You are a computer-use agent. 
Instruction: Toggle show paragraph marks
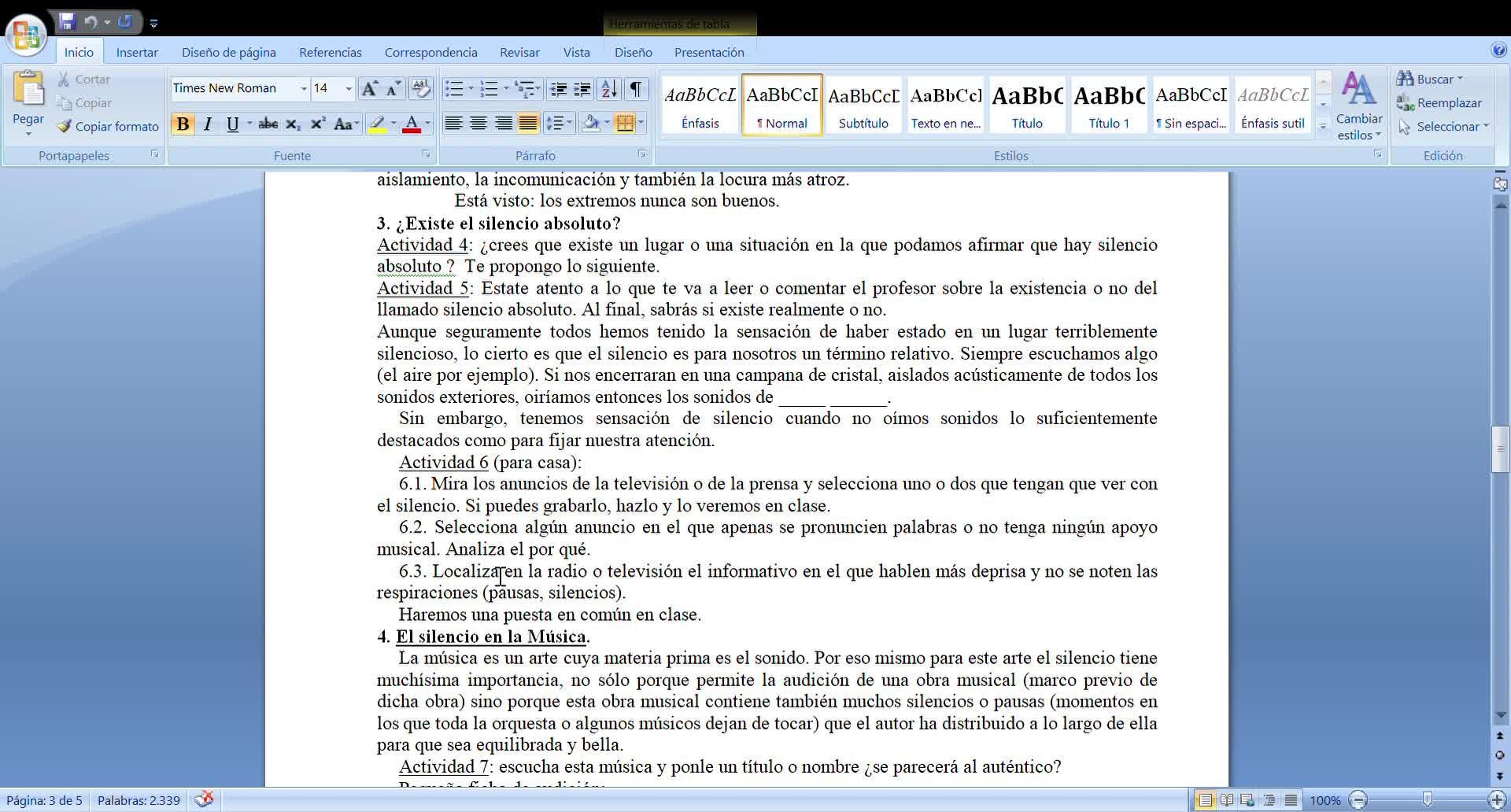pos(636,88)
